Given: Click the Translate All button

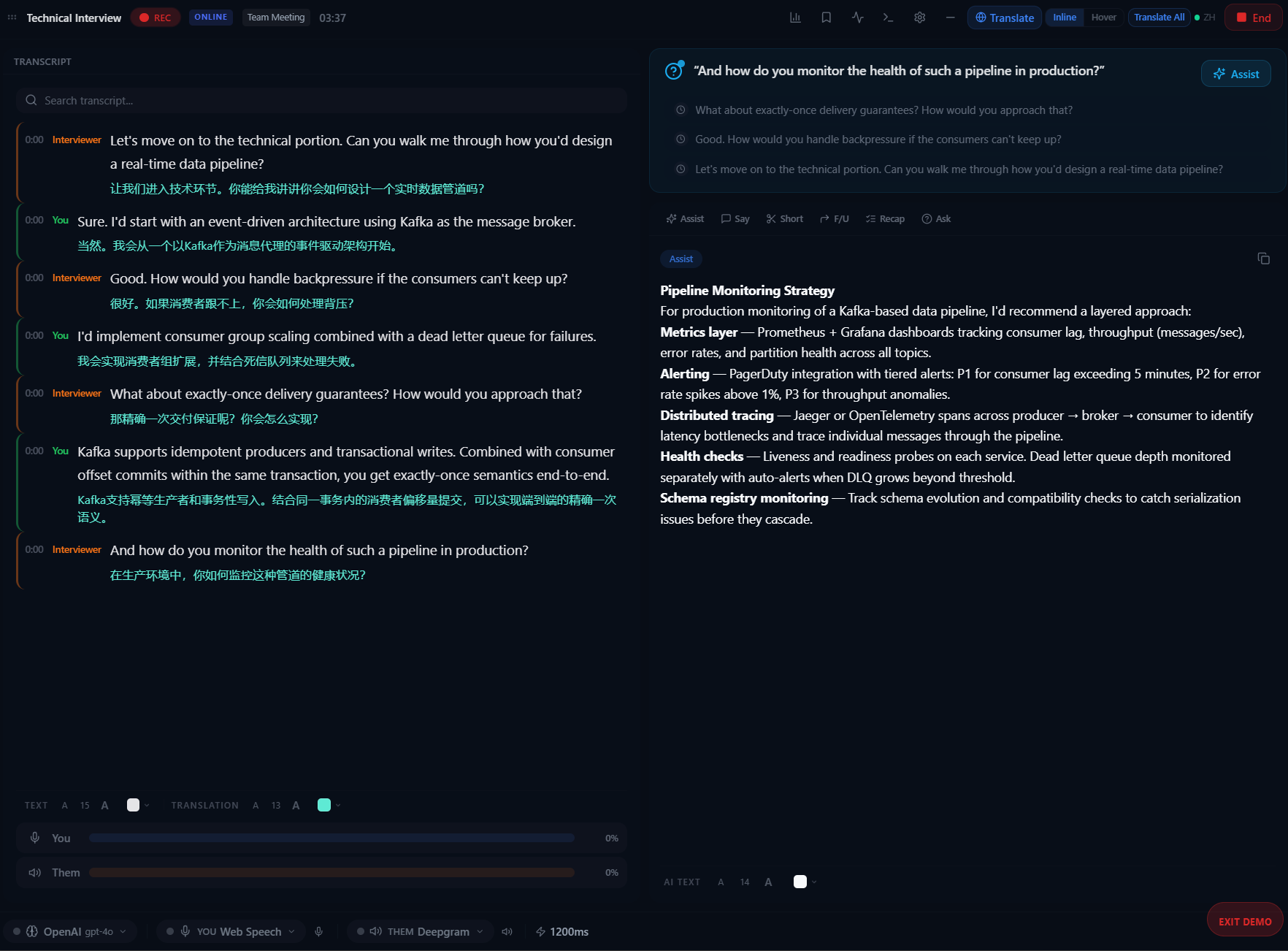Looking at the screenshot, I should coord(1159,17).
